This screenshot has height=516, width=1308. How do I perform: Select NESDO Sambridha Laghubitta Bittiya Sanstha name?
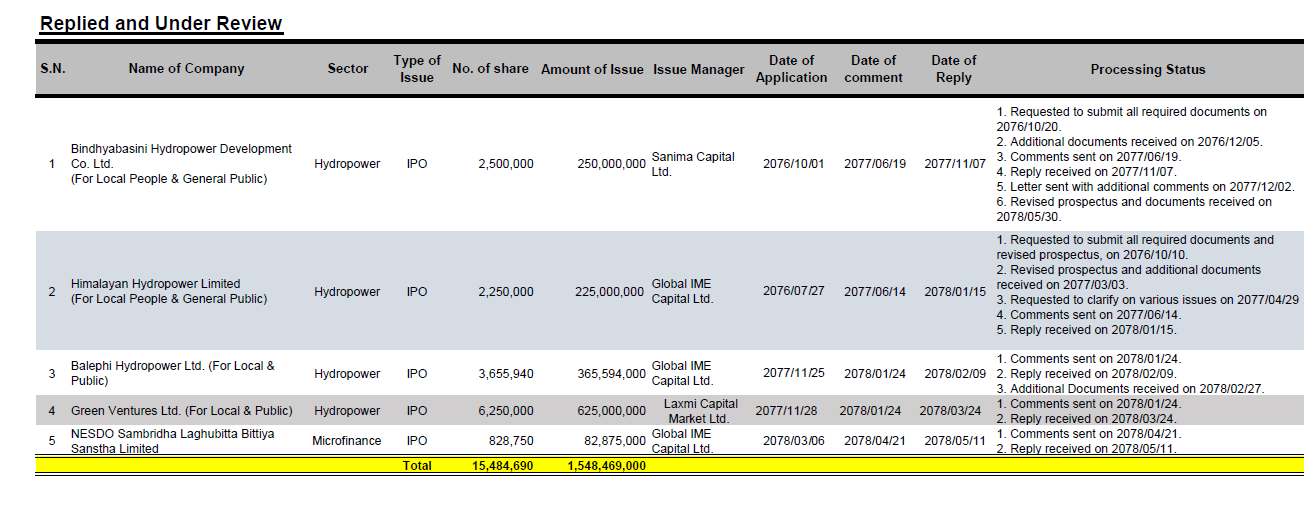pyautogui.click(x=172, y=441)
